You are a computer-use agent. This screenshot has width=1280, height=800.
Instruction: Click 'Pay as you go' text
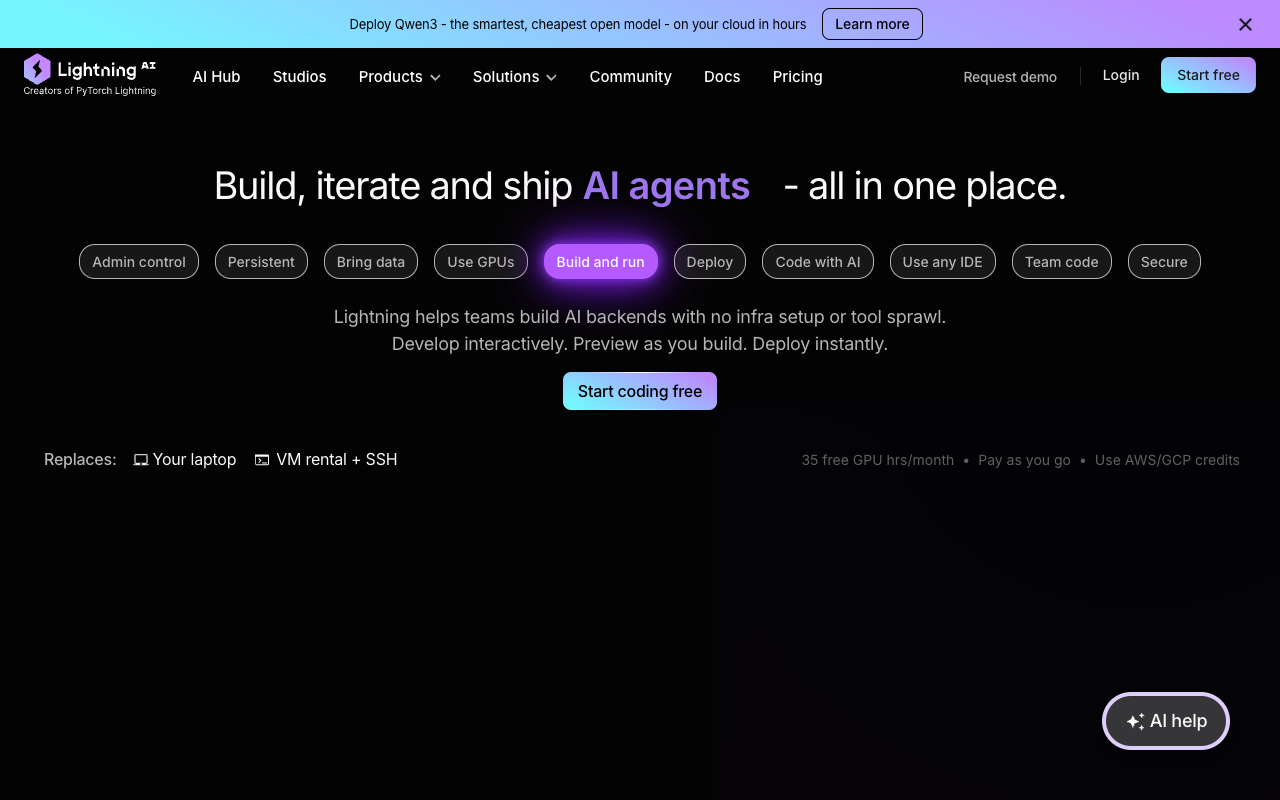pyautogui.click(x=1024, y=460)
